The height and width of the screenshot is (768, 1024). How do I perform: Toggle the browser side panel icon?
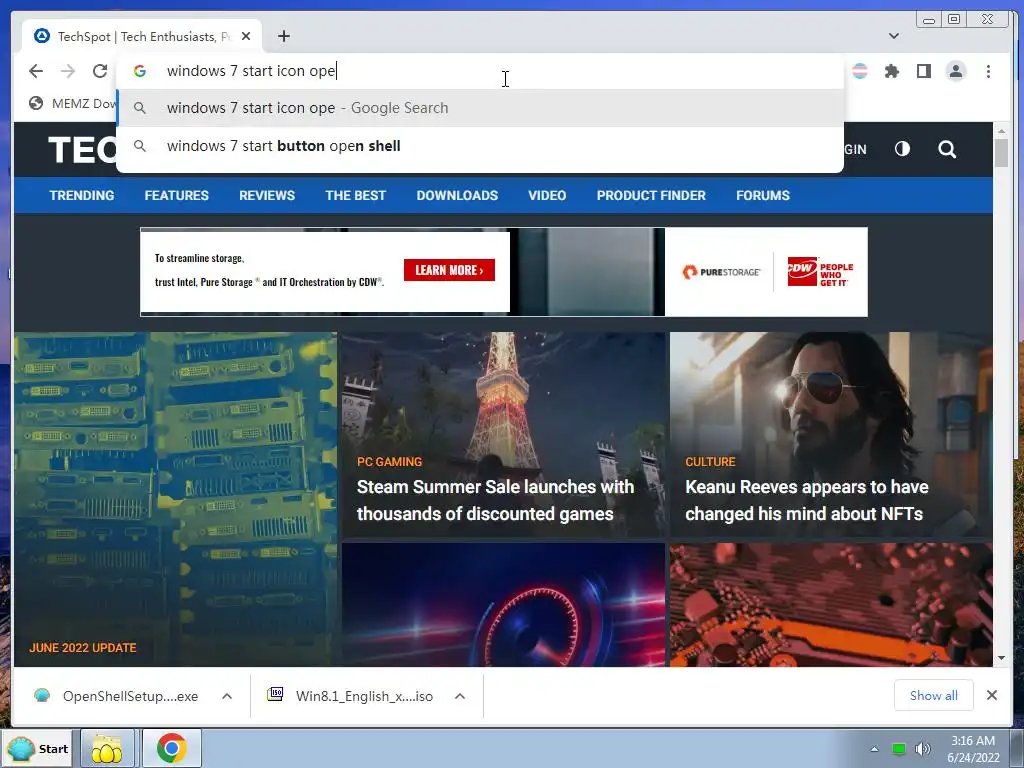[923, 71]
